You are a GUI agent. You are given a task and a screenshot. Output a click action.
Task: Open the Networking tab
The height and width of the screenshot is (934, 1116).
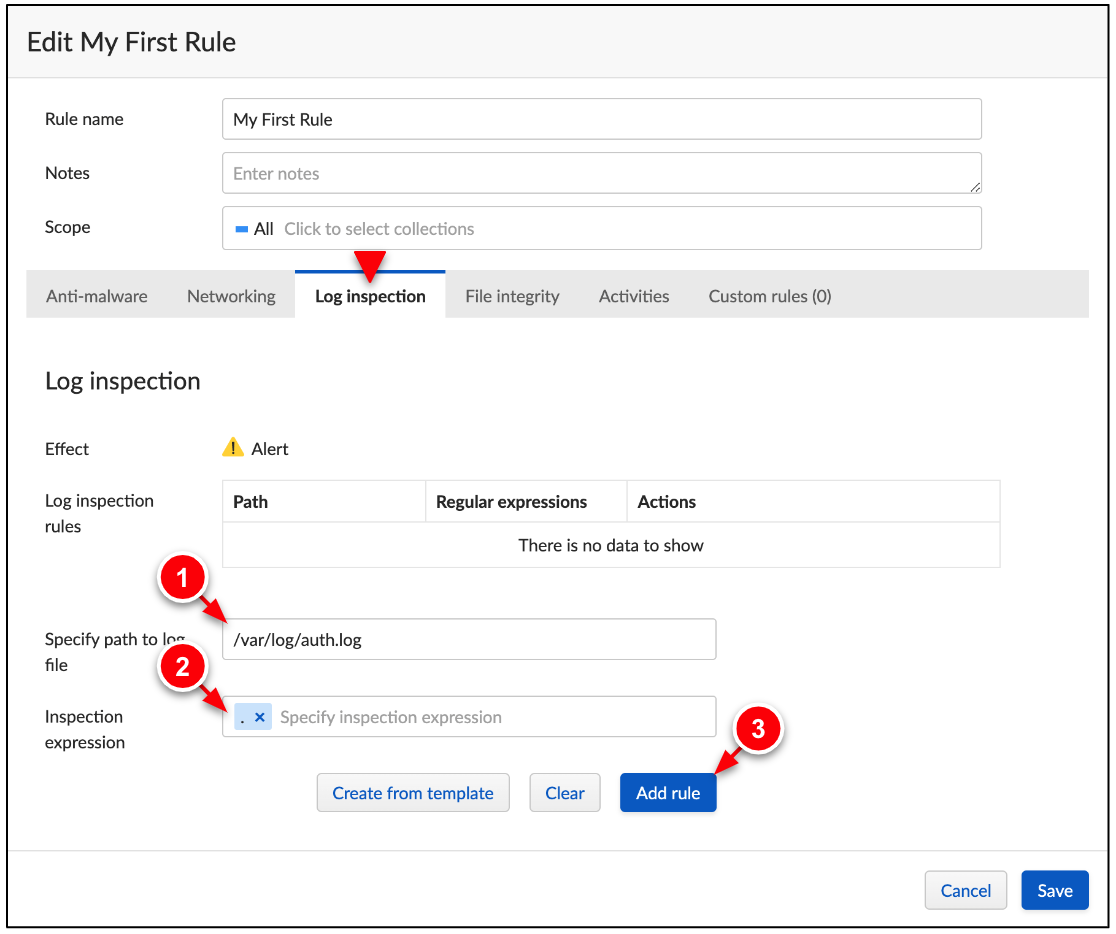coord(231,295)
